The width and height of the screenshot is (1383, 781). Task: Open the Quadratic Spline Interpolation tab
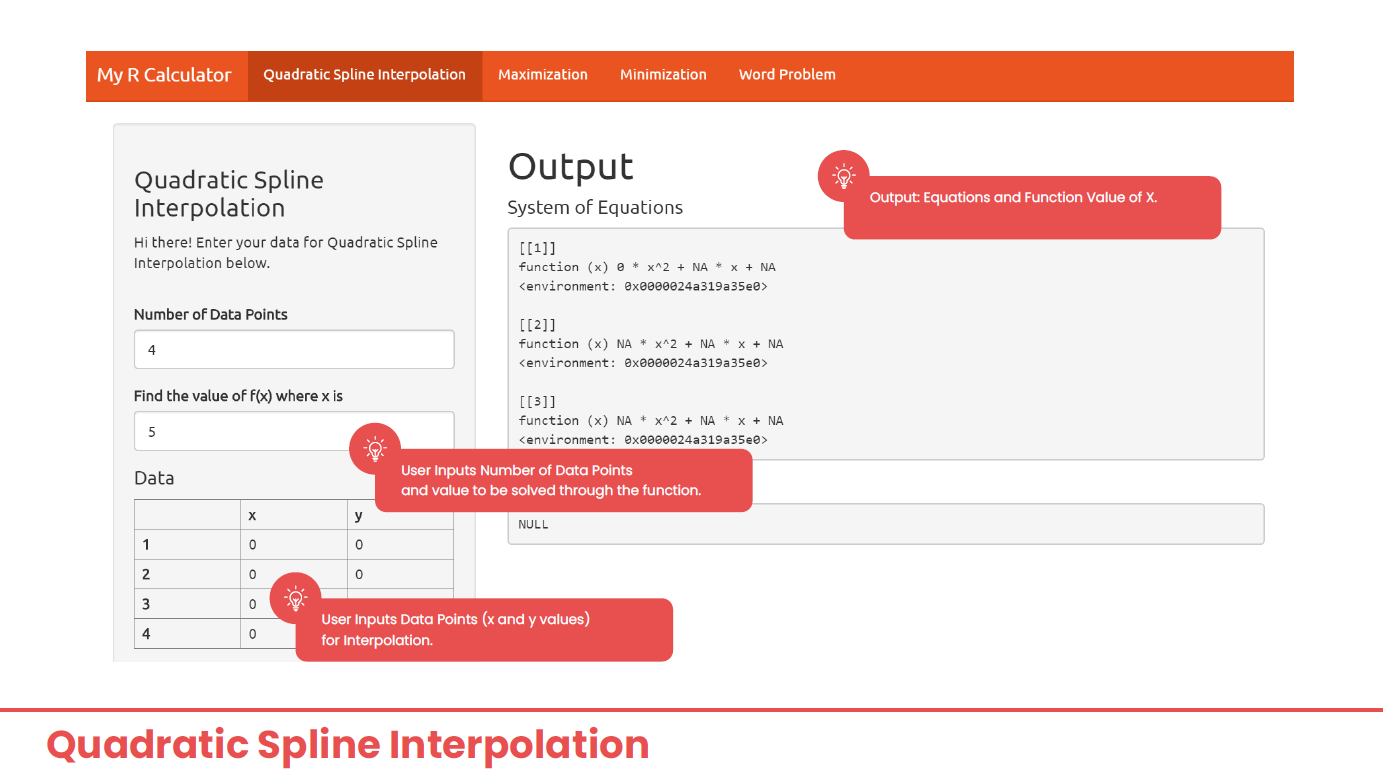point(365,75)
